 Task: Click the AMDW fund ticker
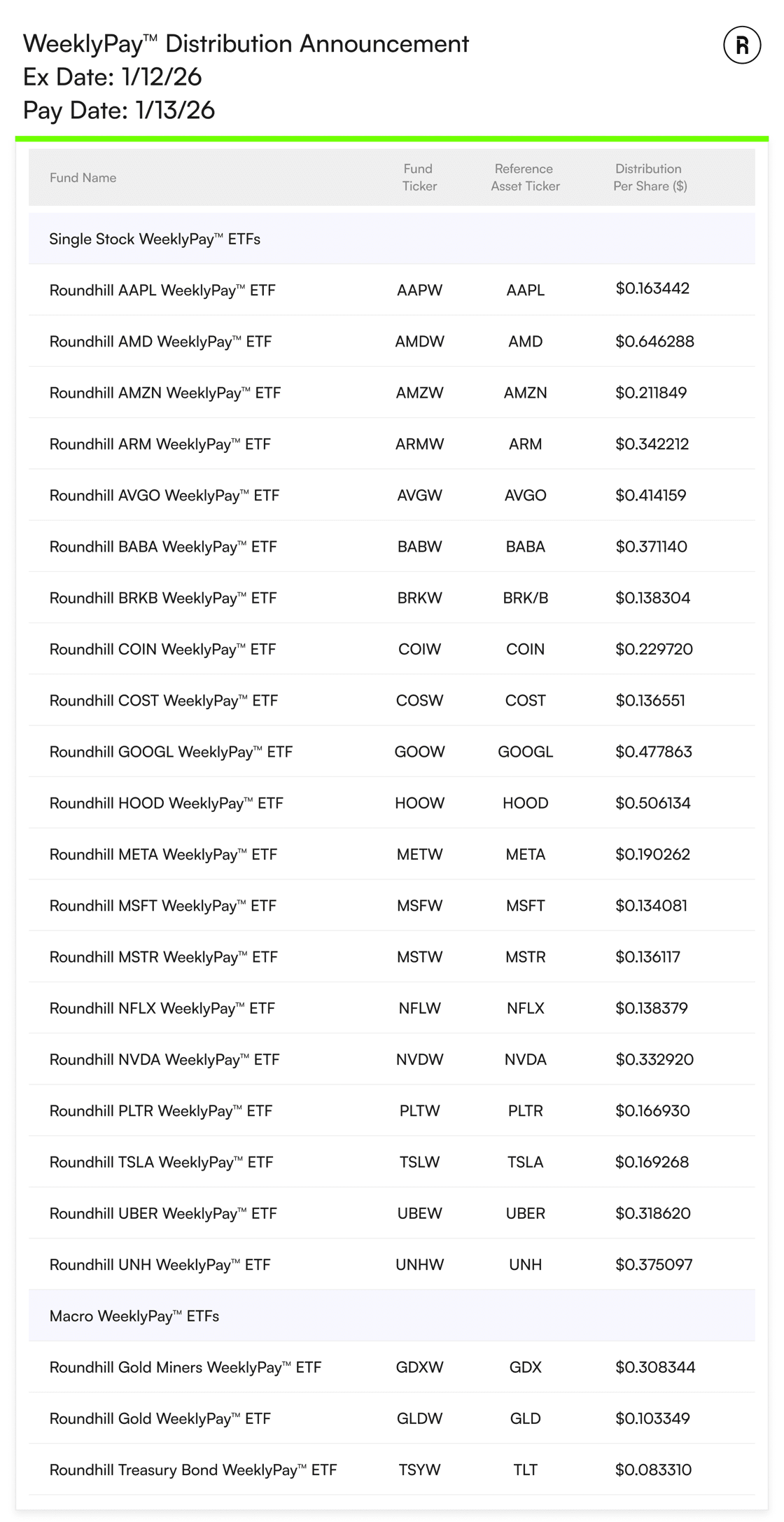coord(419,342)
